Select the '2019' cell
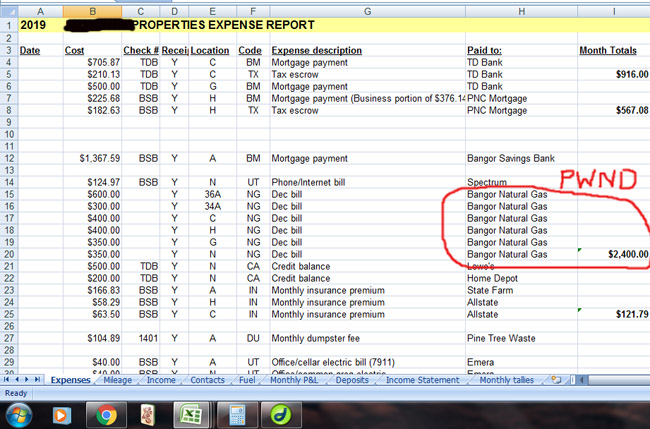The image size is (650, 429). pos(41,25)
